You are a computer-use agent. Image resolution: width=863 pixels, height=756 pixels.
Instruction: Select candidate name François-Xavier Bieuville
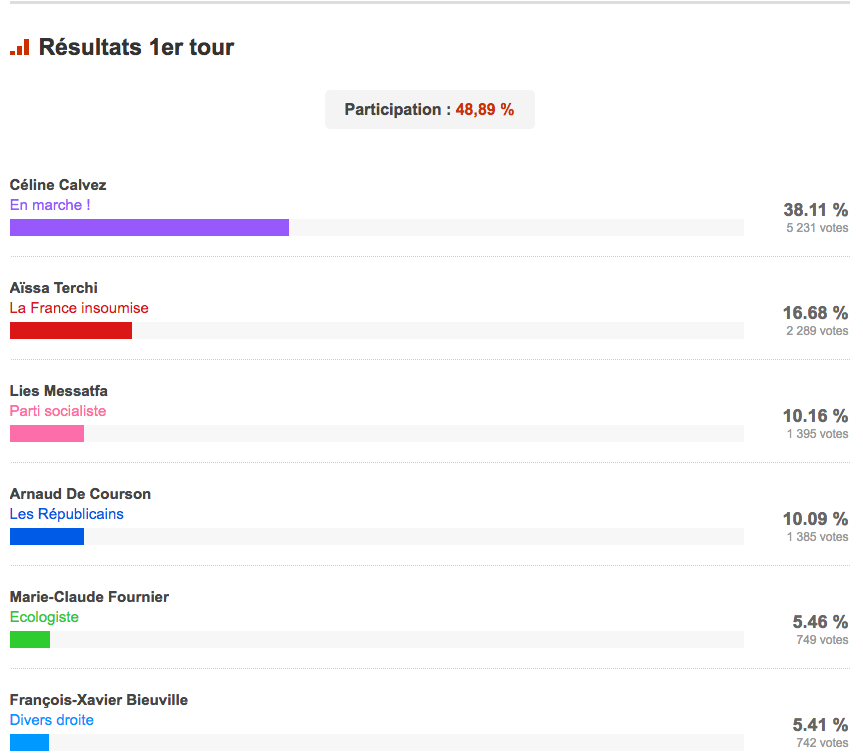coord(99,699)
